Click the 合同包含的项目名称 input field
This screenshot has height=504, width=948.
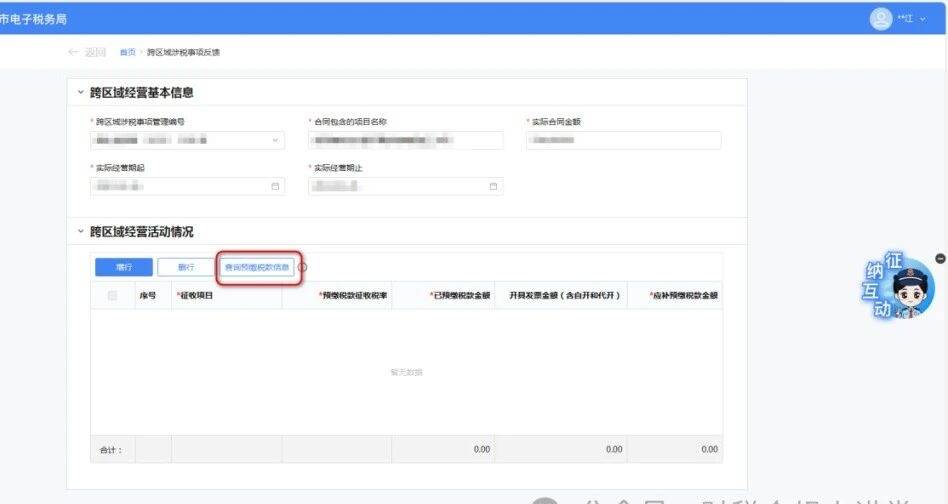[405, 140]
